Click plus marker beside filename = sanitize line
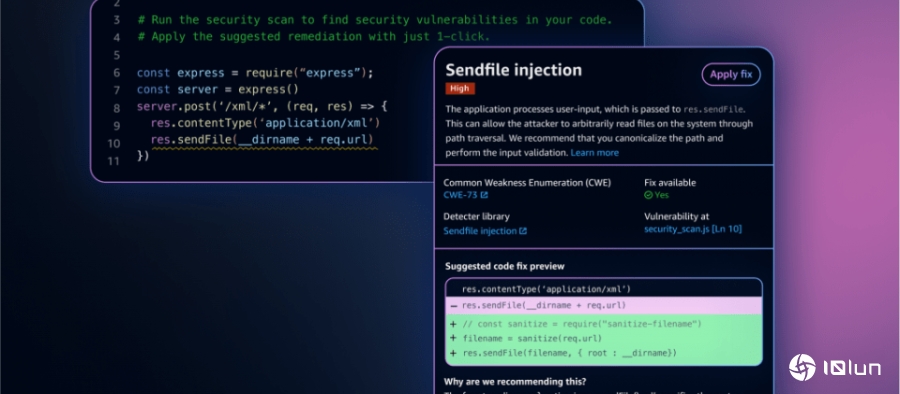Viewport: 900px width, 394px height. tap(453, 338)
